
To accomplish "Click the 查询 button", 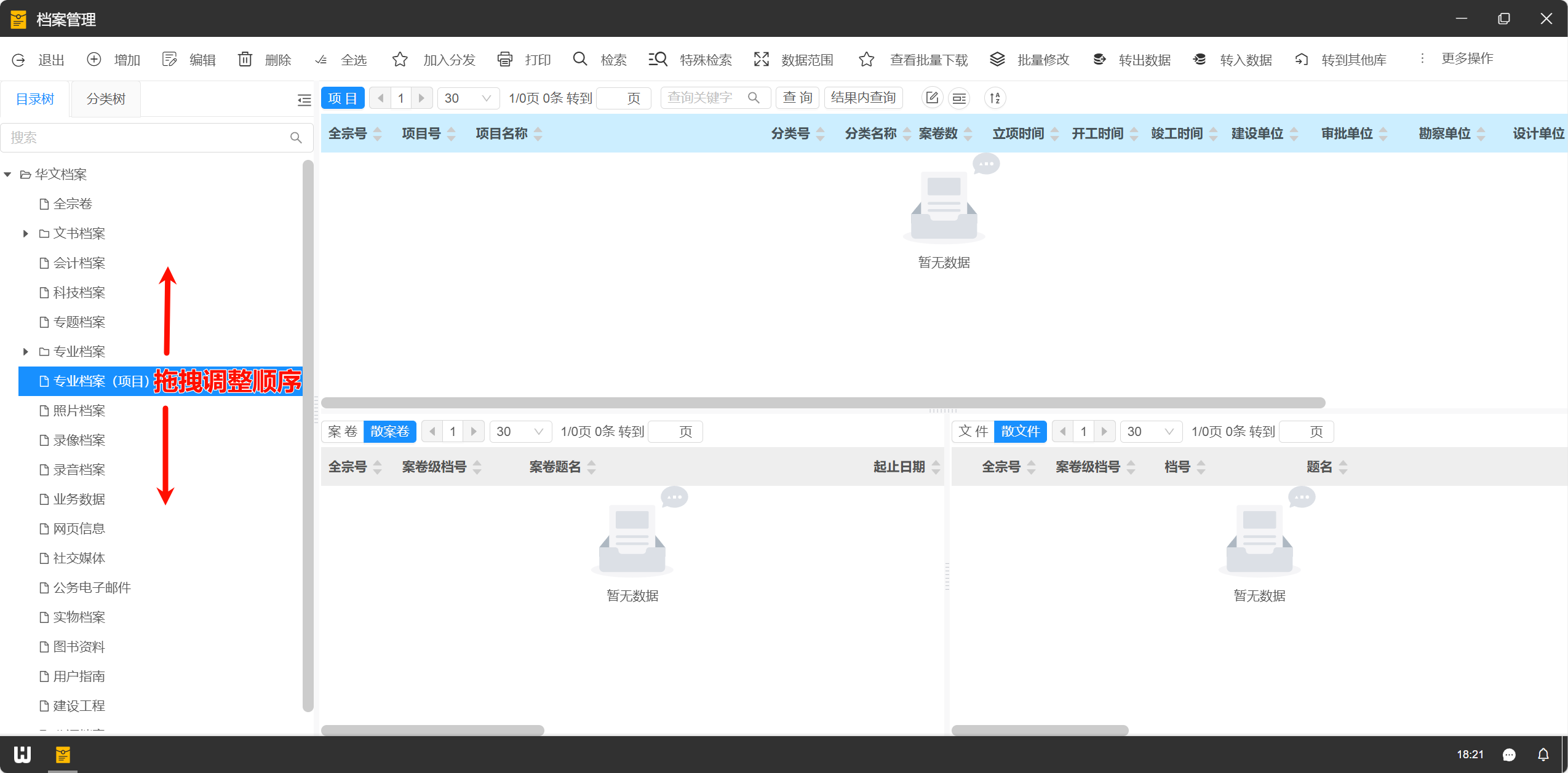I will click(x=797, y=98).
